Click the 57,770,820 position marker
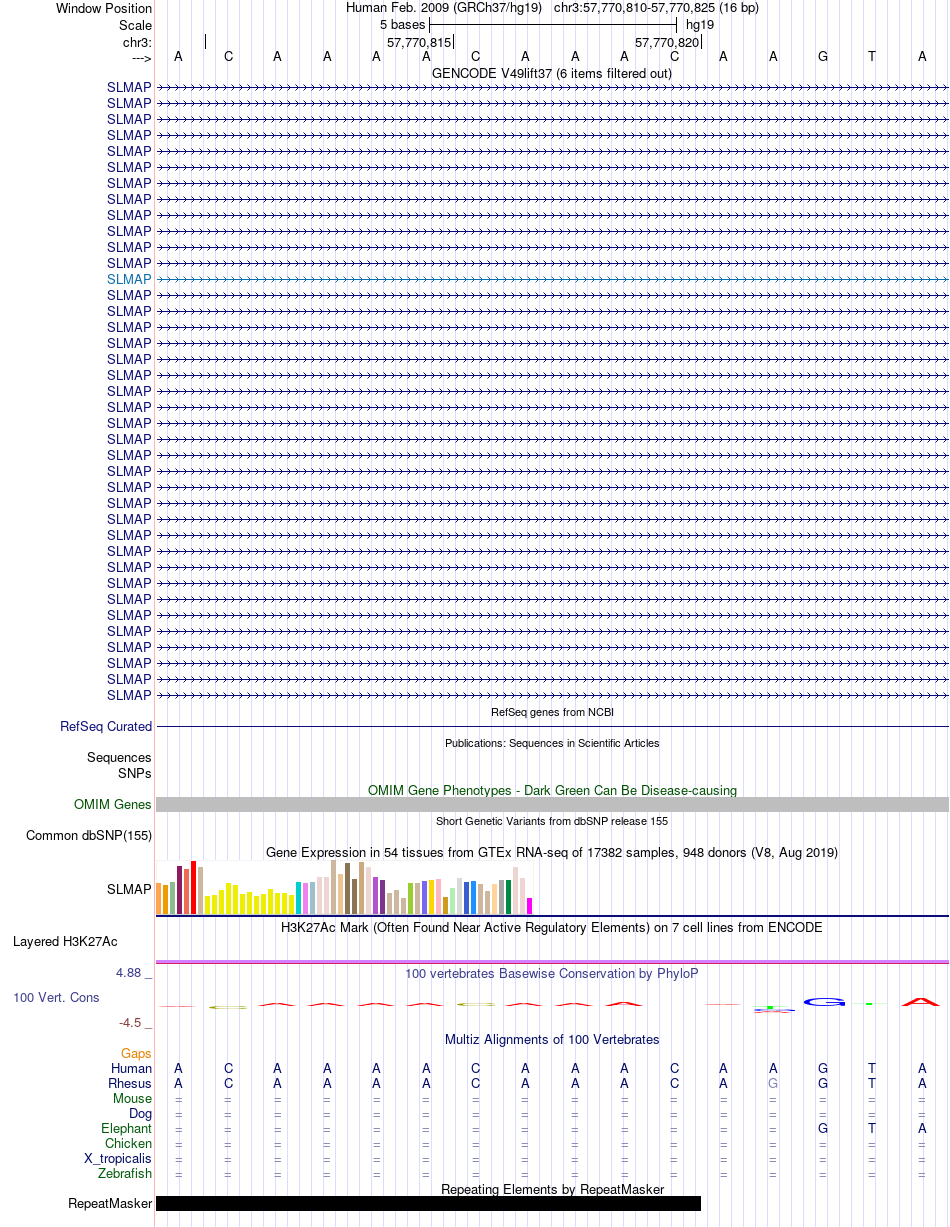The image size is (950, 1227). point(667,42)
